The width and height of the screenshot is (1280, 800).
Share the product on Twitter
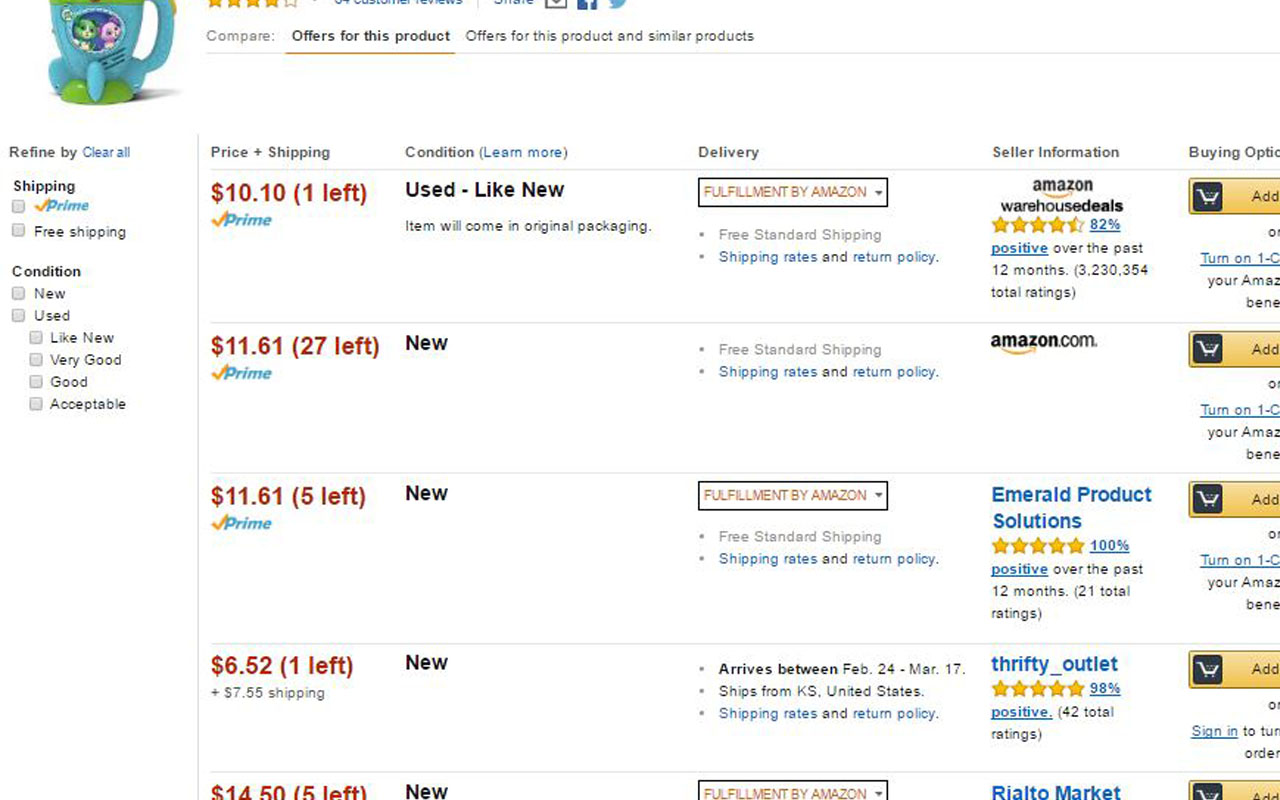[618, 3]
